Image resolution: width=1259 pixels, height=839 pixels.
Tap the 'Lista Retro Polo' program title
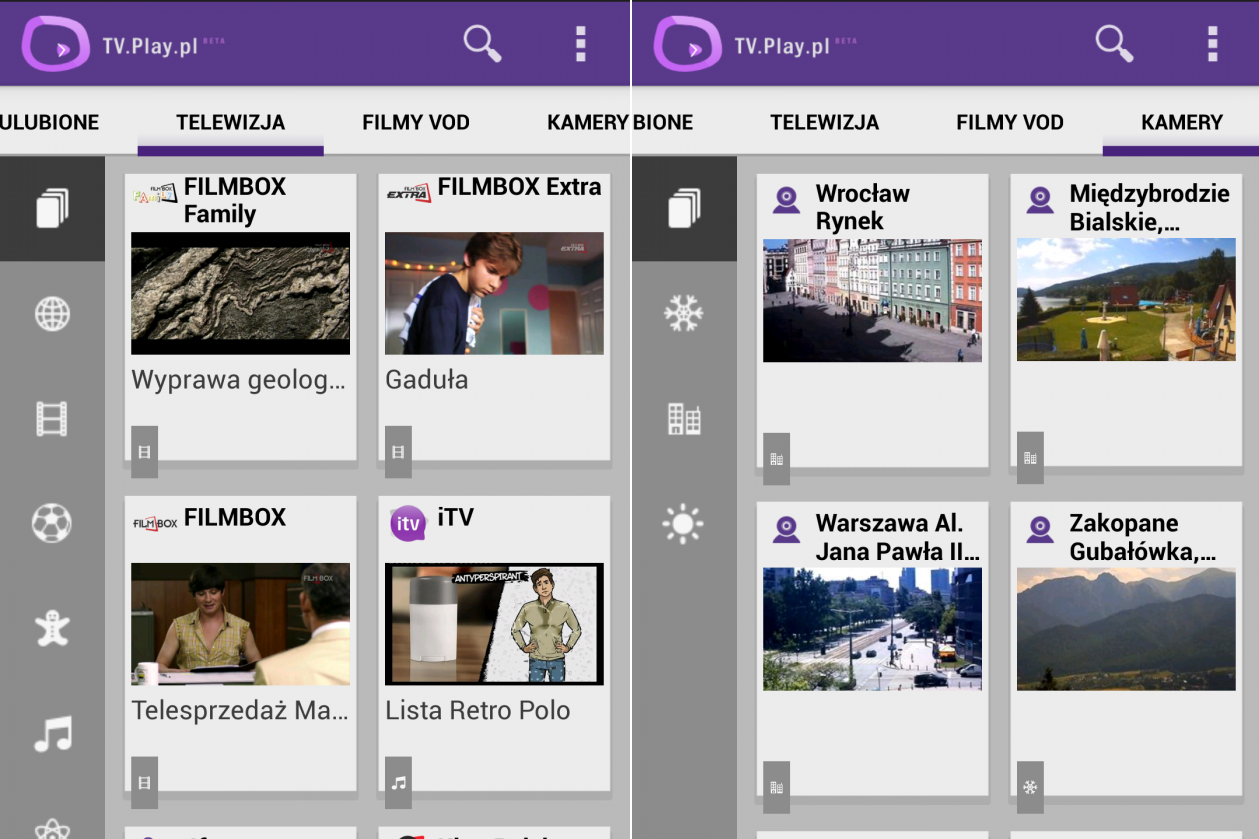pyautogui.click(x=478, y=711)
